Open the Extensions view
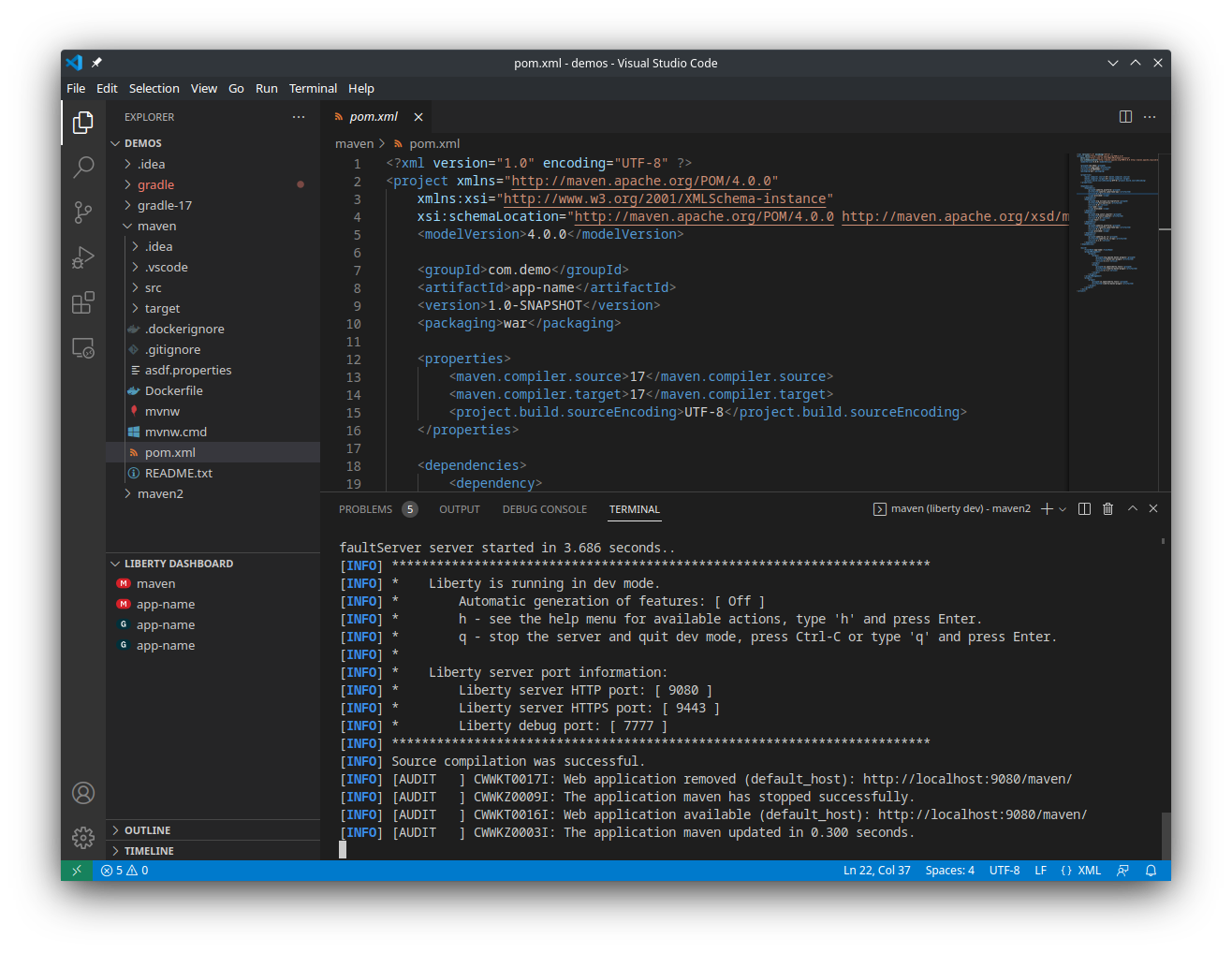 tap(83, 302)
